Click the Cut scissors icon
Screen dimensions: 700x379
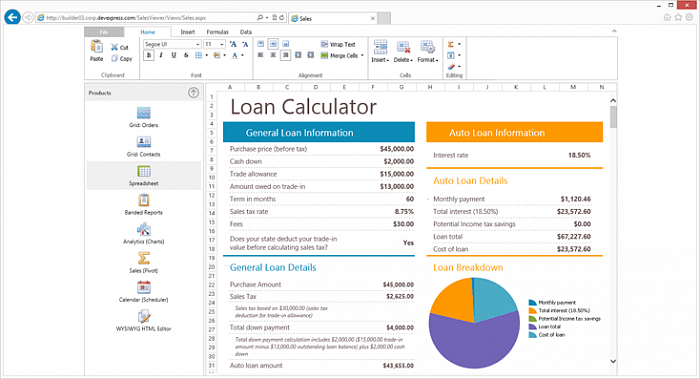tap(114, 47)
